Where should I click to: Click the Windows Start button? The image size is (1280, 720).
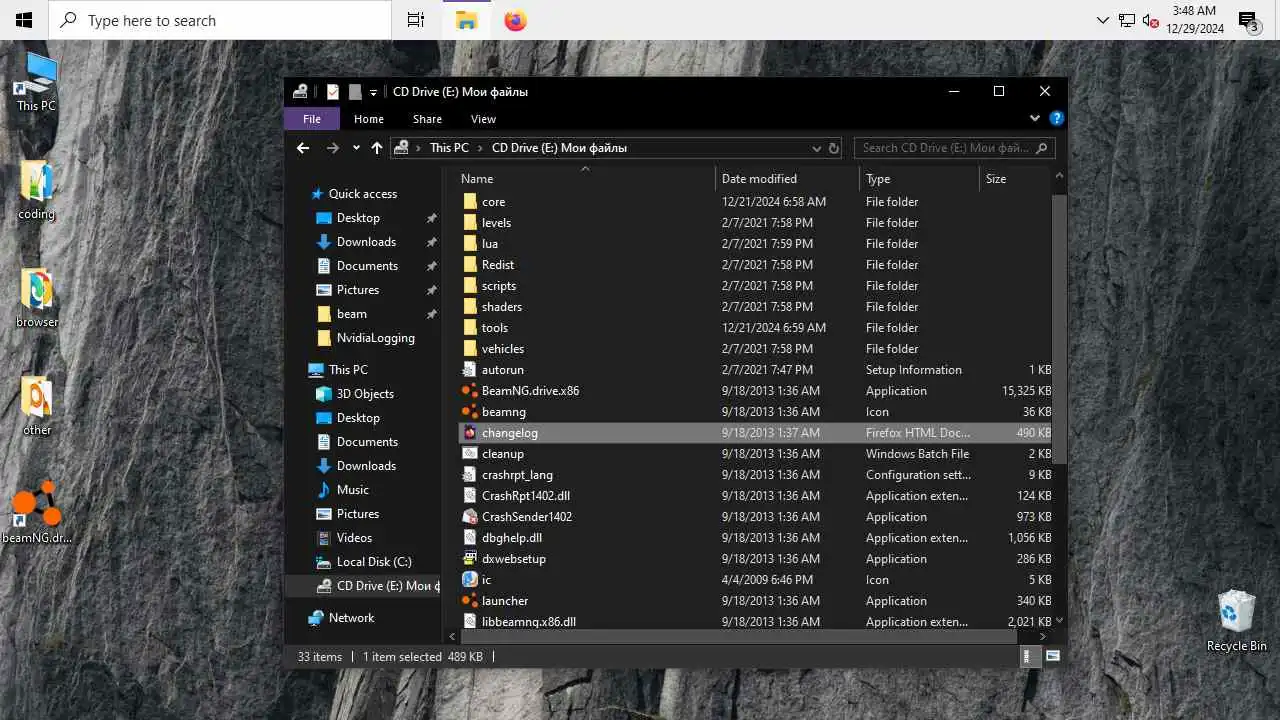[x=24, y=20]
